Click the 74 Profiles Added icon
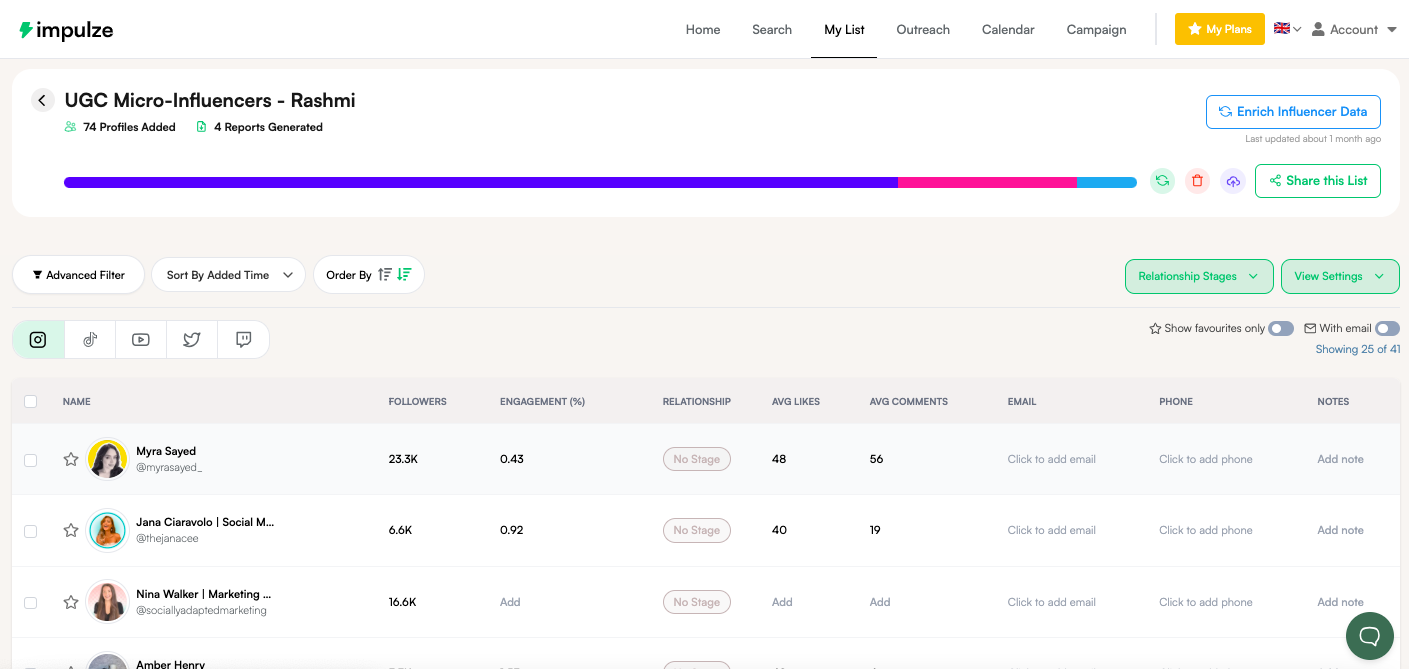Viewport: 1409px width, 669px height. (x=70, y=127)
